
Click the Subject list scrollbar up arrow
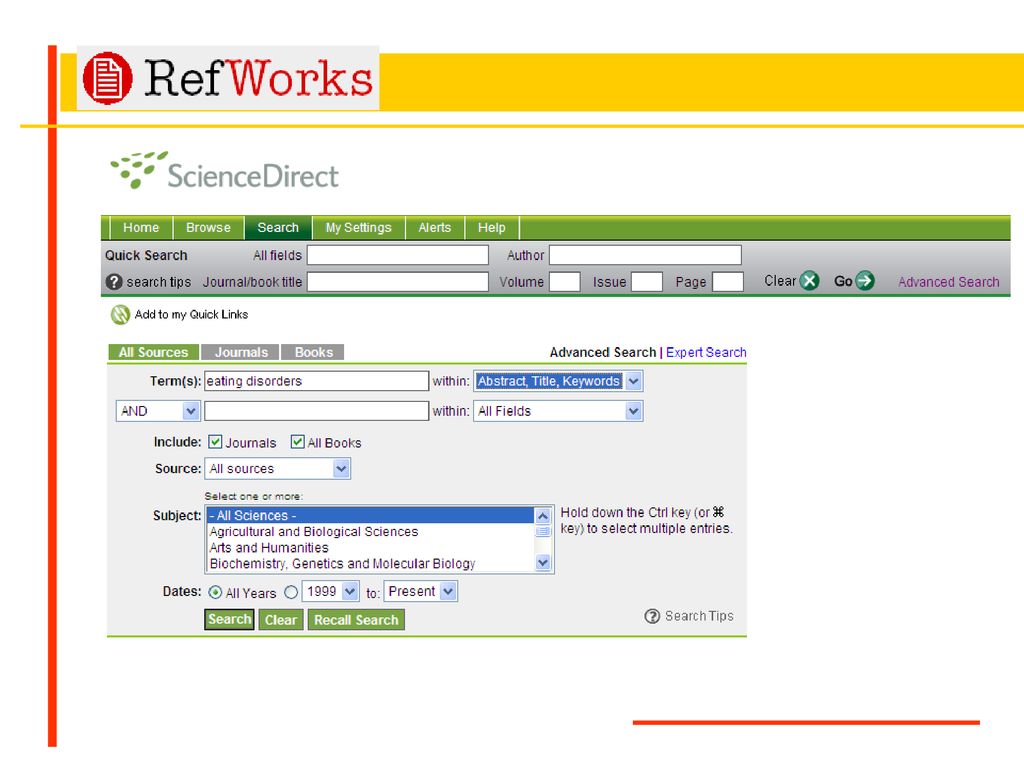(x=543, y=516)
